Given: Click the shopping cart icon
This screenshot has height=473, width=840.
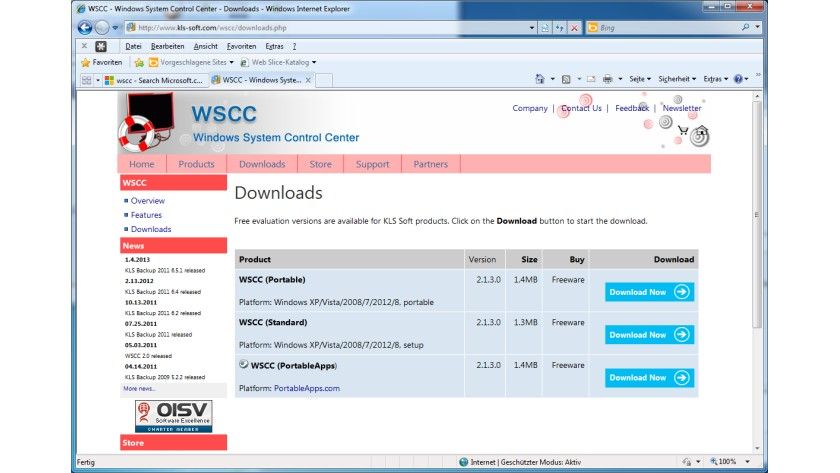Looking at the screenshot, I should pos(682,130).
